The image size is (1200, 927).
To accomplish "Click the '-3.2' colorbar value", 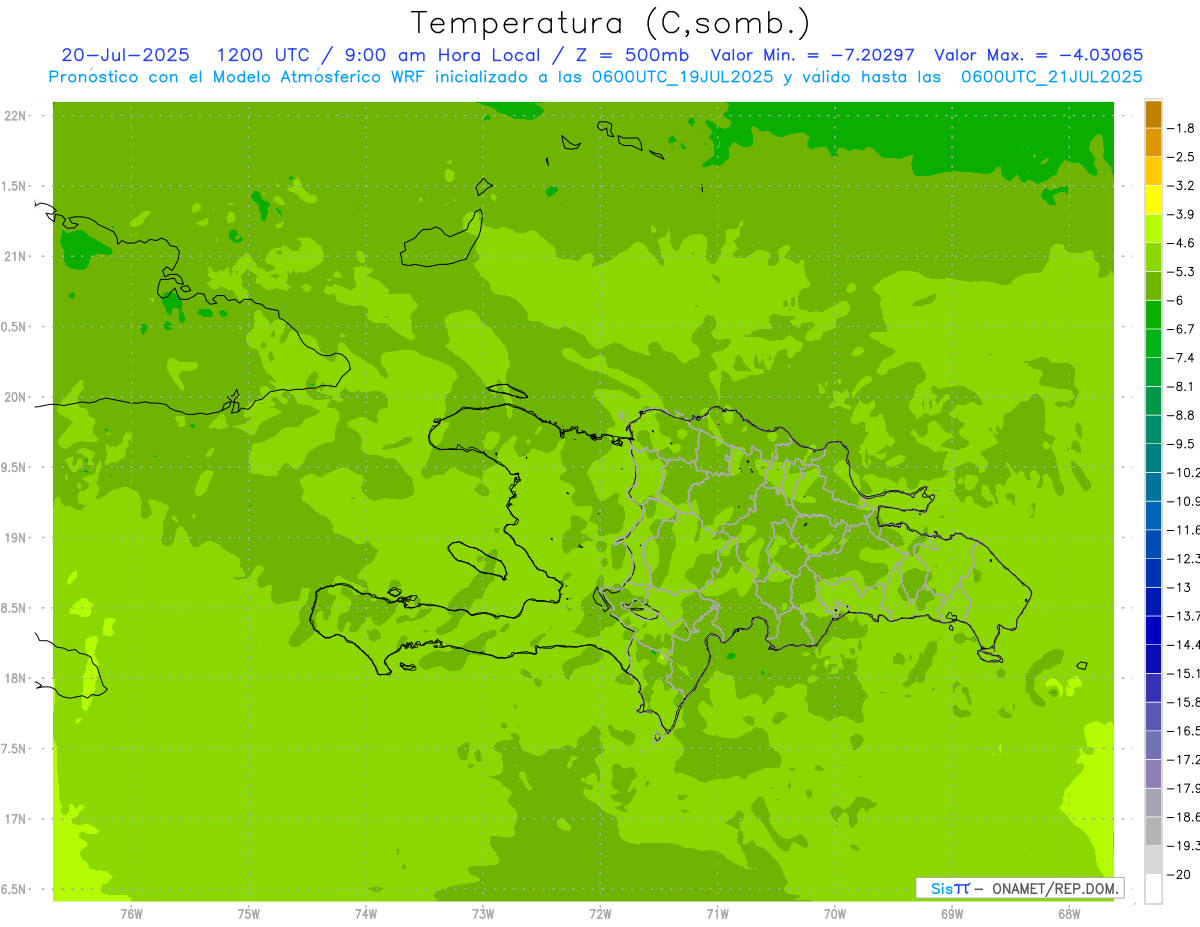I will 1182,185.
